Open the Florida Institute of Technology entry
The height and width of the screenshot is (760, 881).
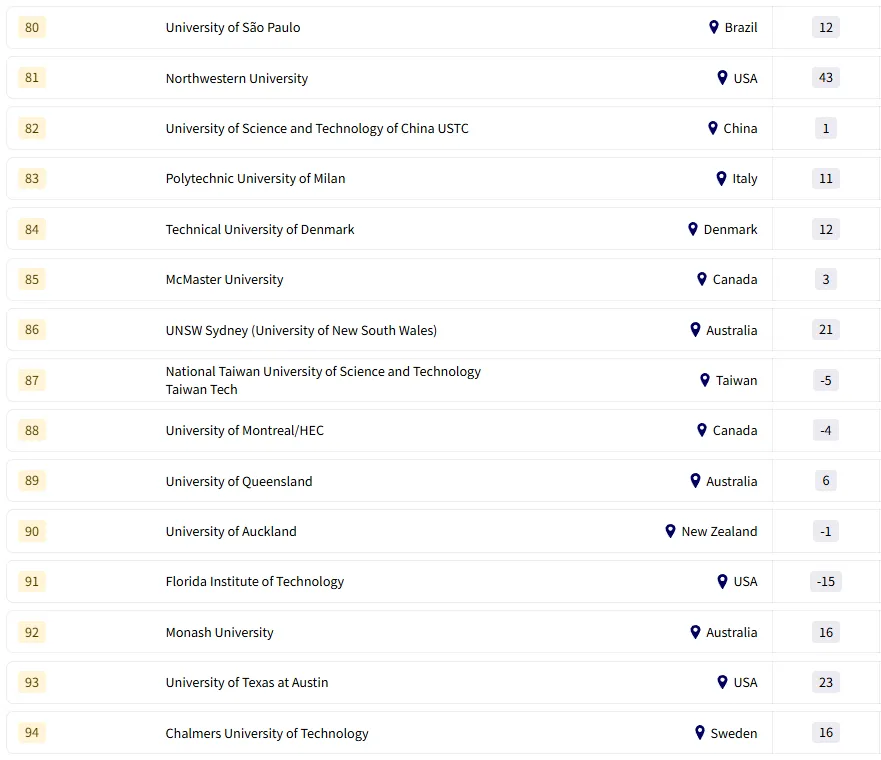tap(255, 582)
